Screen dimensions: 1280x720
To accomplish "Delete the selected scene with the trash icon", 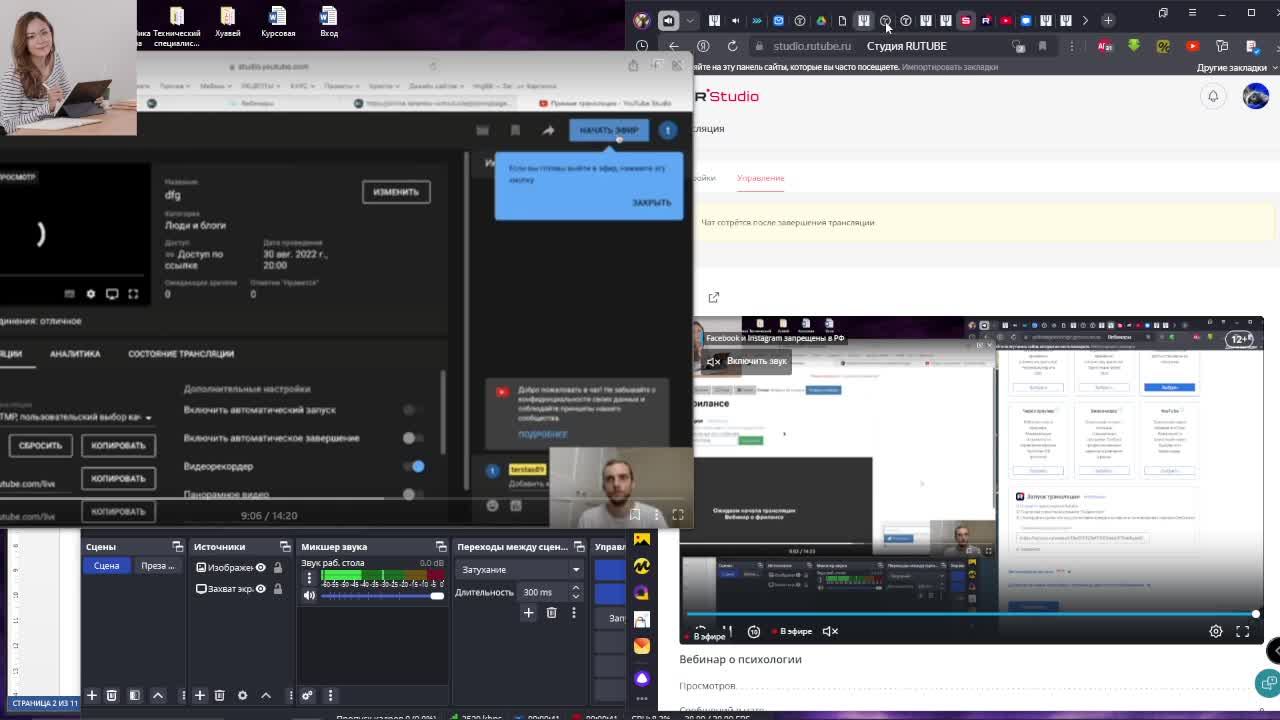I will tap(111, 695).
